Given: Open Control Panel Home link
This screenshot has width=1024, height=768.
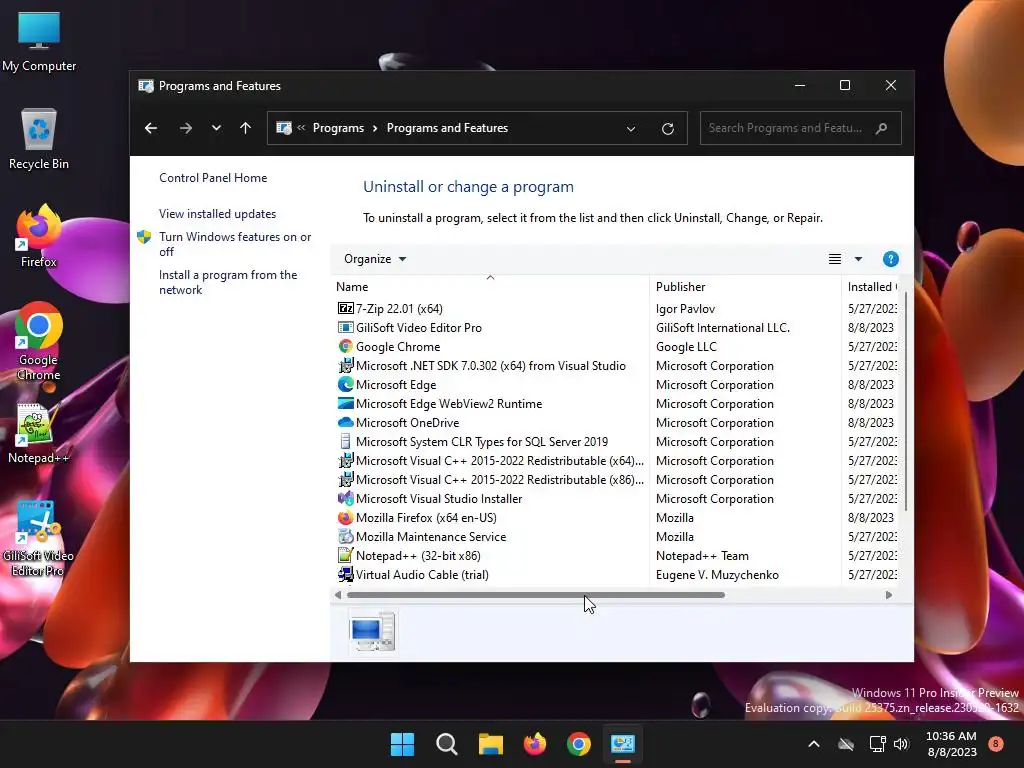Looking at the screenshot, I should tap(213, 178).
